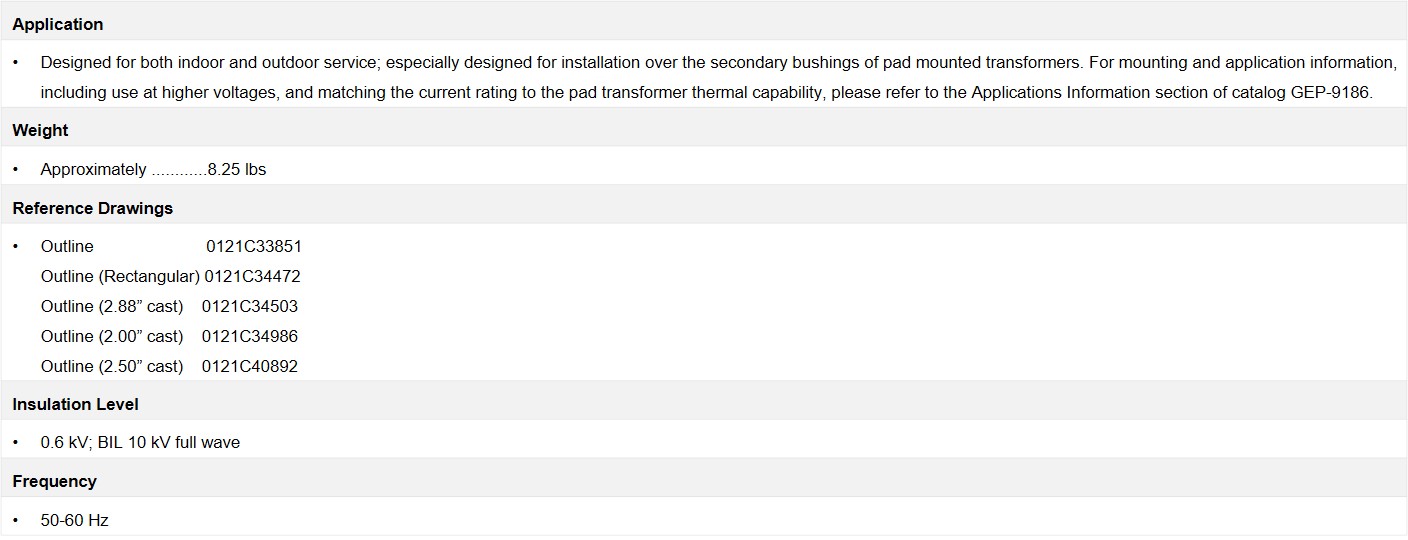Click drawing number 0121C33851
Screen dimensions: 1408x540
point(254,246)
